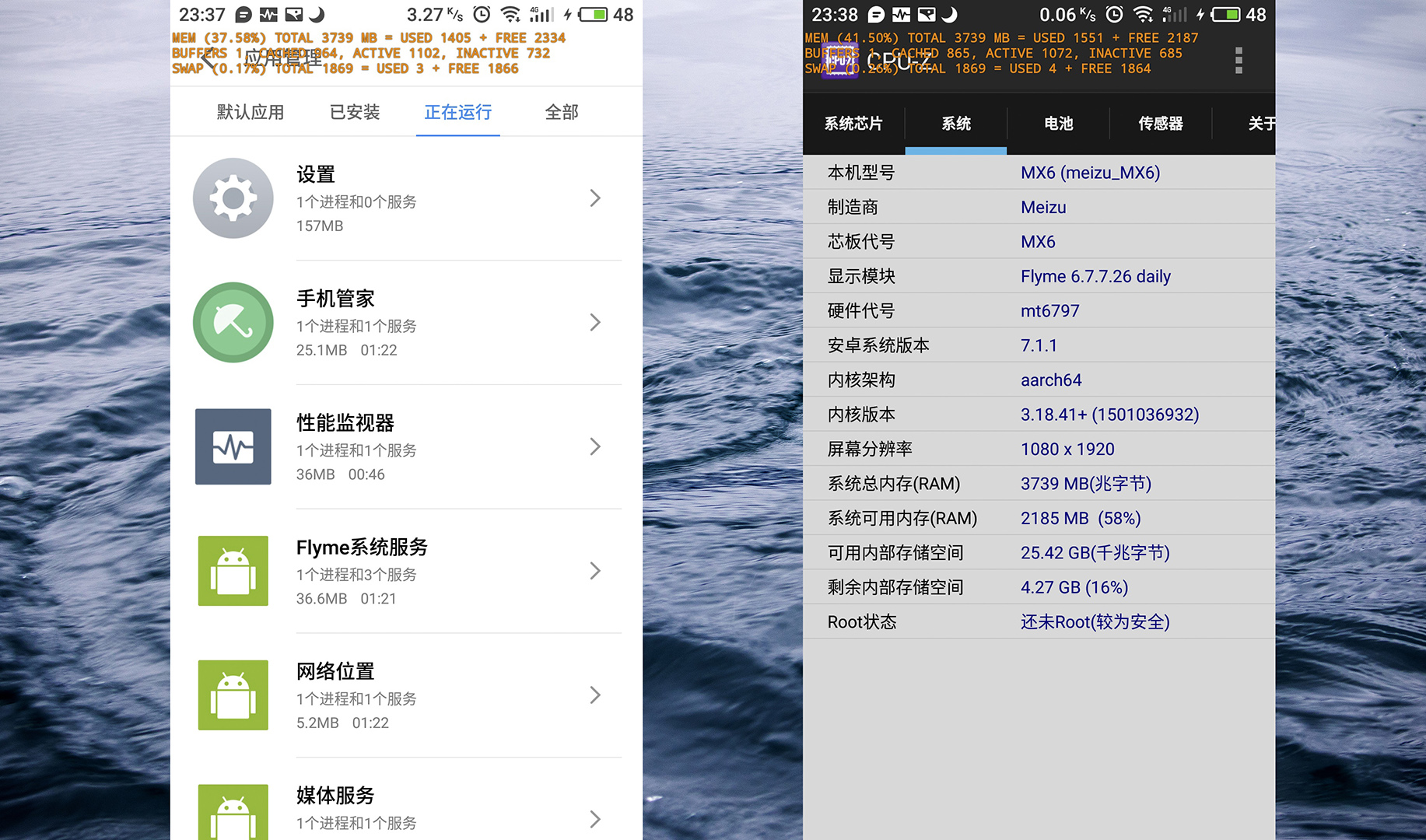Click the 屏幕分辨率 label in CPU-Z
This screenshot has width=1426, height=840.
pyautogui.click(x=870, y=449)
